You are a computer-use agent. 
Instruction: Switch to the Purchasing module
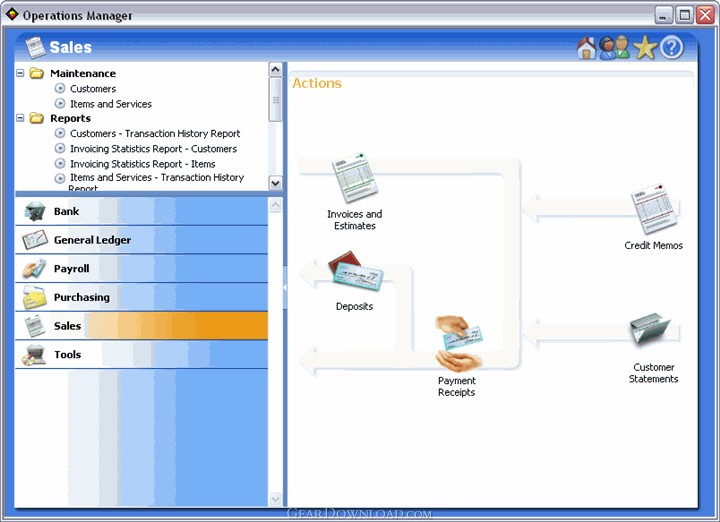141,297
